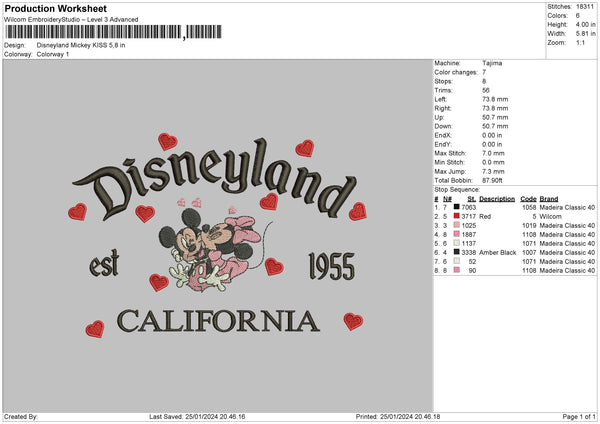Image resolution: width=600 pixels, height=424 pixels.
Task: Click the "Stop Sequence:" label
Action: point(457,189)
